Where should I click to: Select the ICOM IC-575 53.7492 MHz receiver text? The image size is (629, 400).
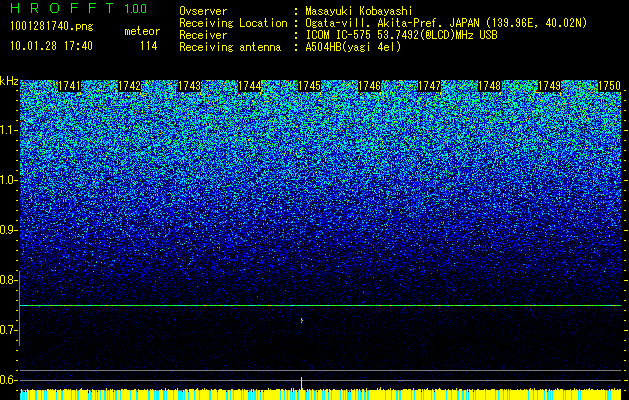click(401, 35)
